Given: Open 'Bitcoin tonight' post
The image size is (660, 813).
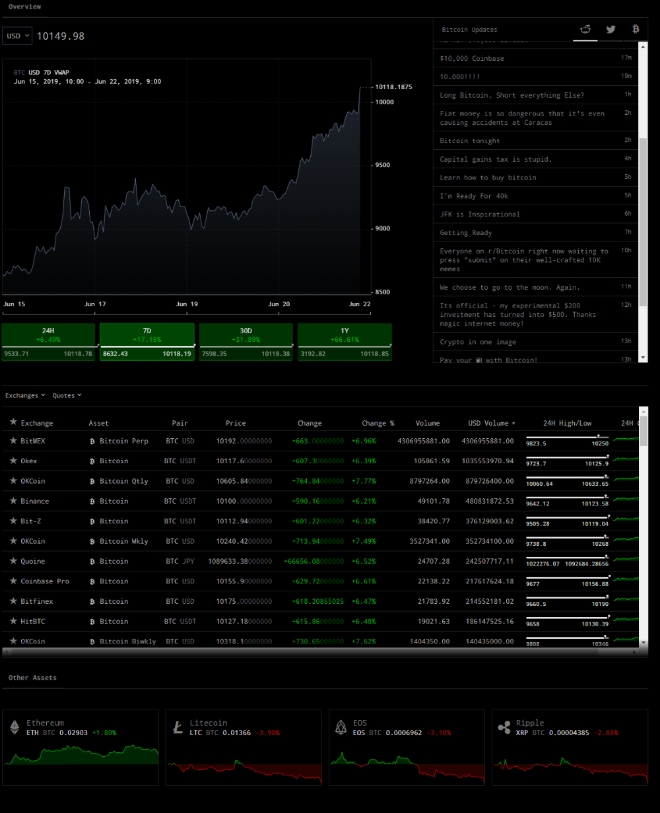Looking at the screenshot, I should point(535,141).
